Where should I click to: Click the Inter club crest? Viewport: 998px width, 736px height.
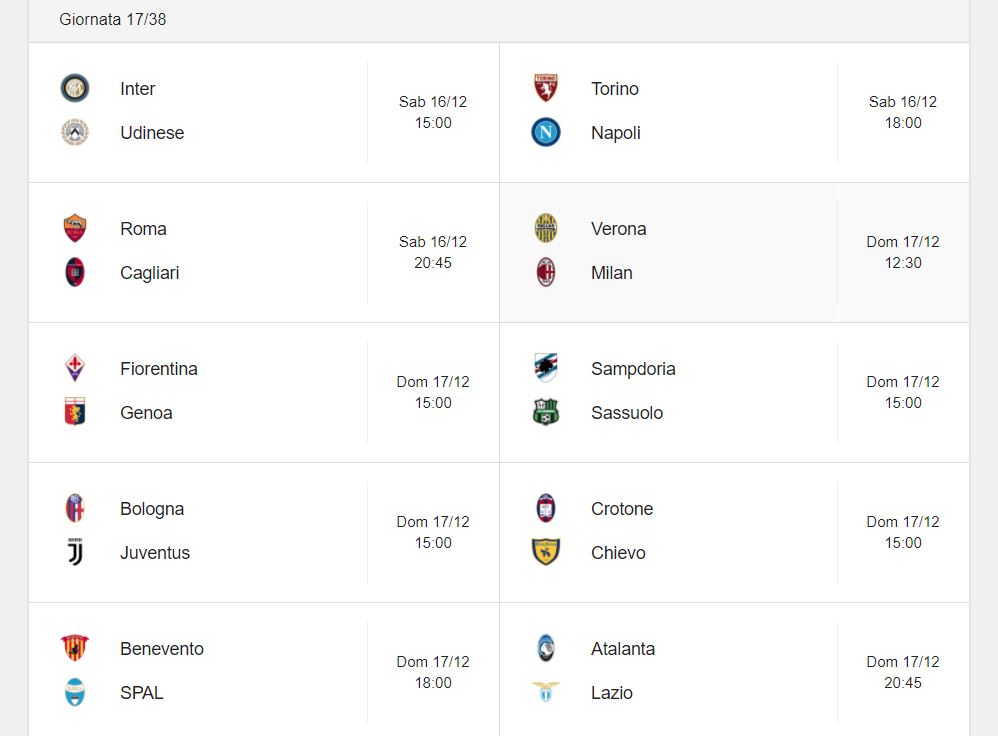[x=74, y=88]
